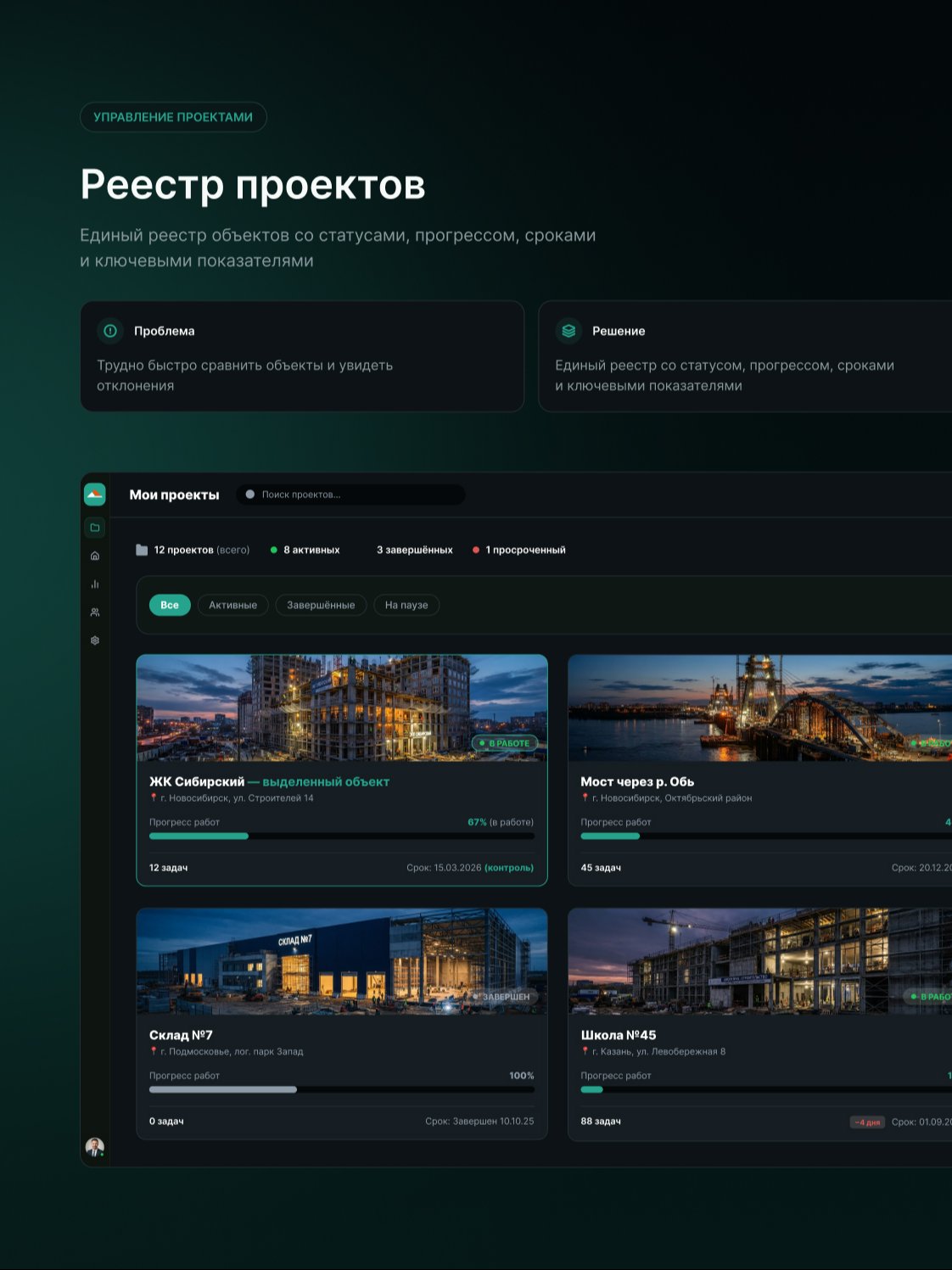Click the Склад №7 progress bar

[342, 1089]
